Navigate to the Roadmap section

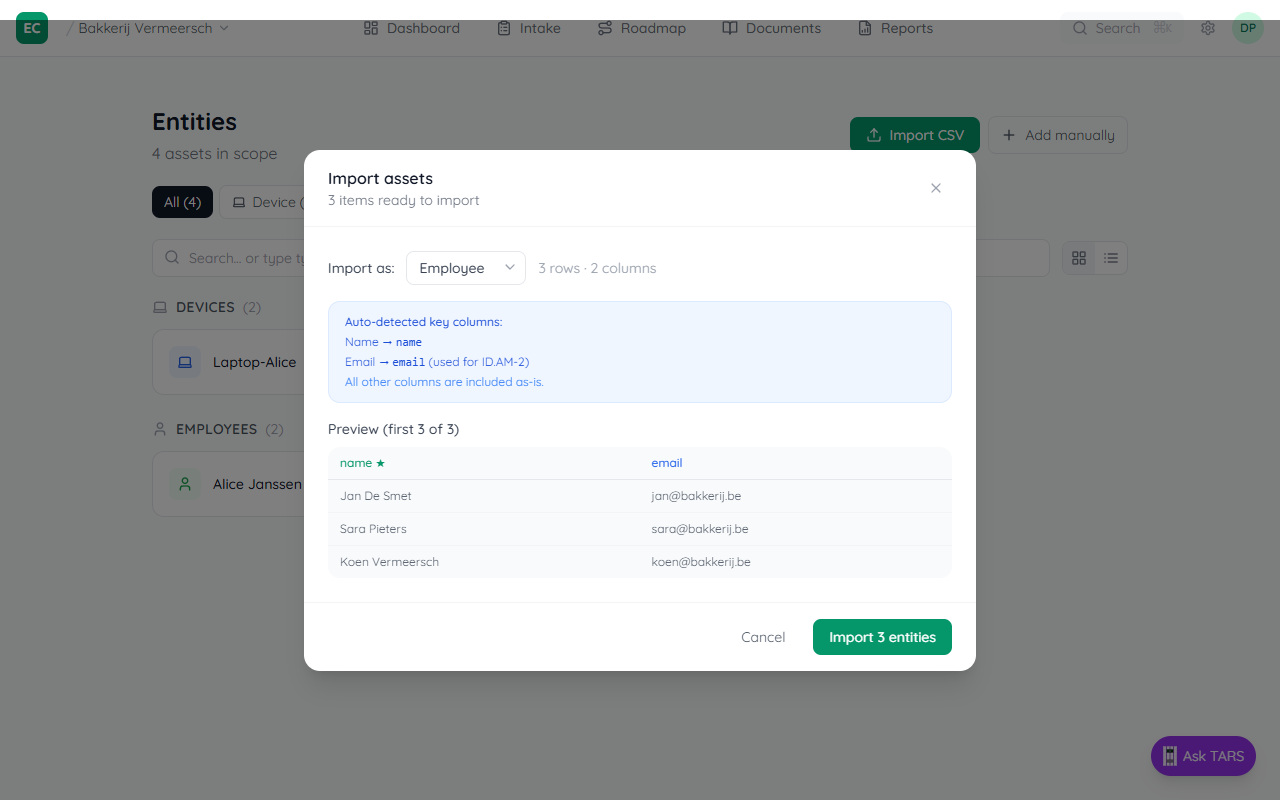641,28
